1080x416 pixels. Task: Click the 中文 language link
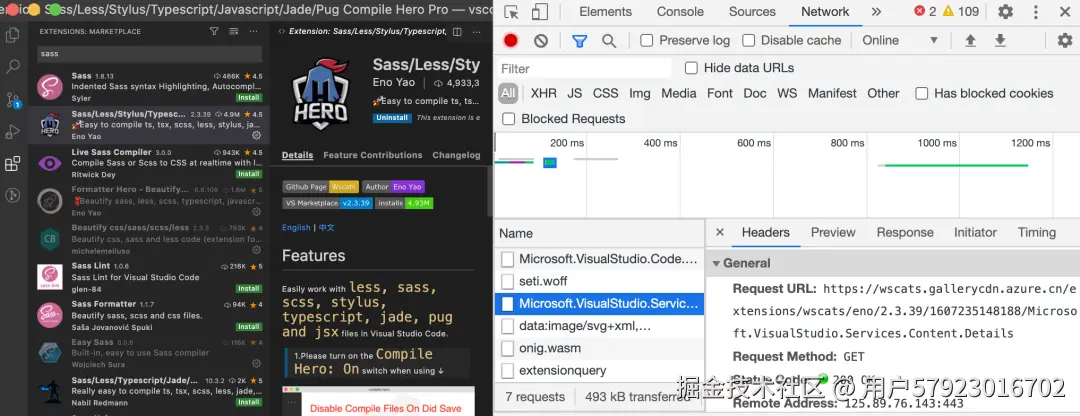tap(326, 228)
